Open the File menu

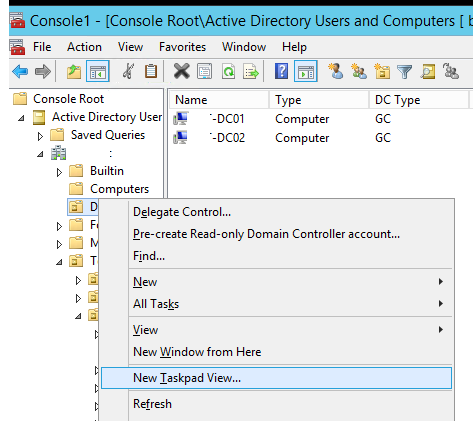click(42, 47)
